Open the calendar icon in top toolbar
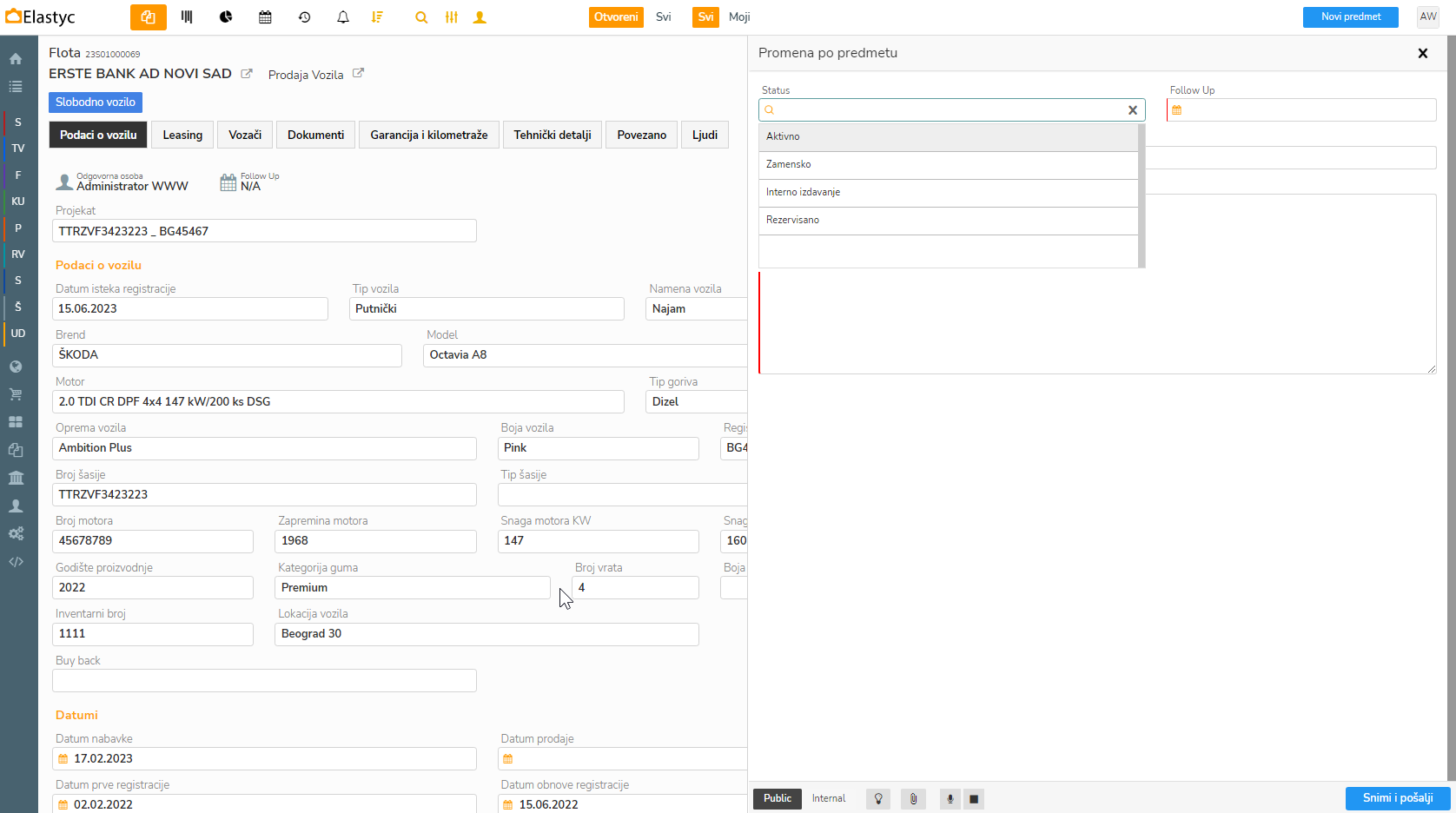 click(x=265, y=17)
